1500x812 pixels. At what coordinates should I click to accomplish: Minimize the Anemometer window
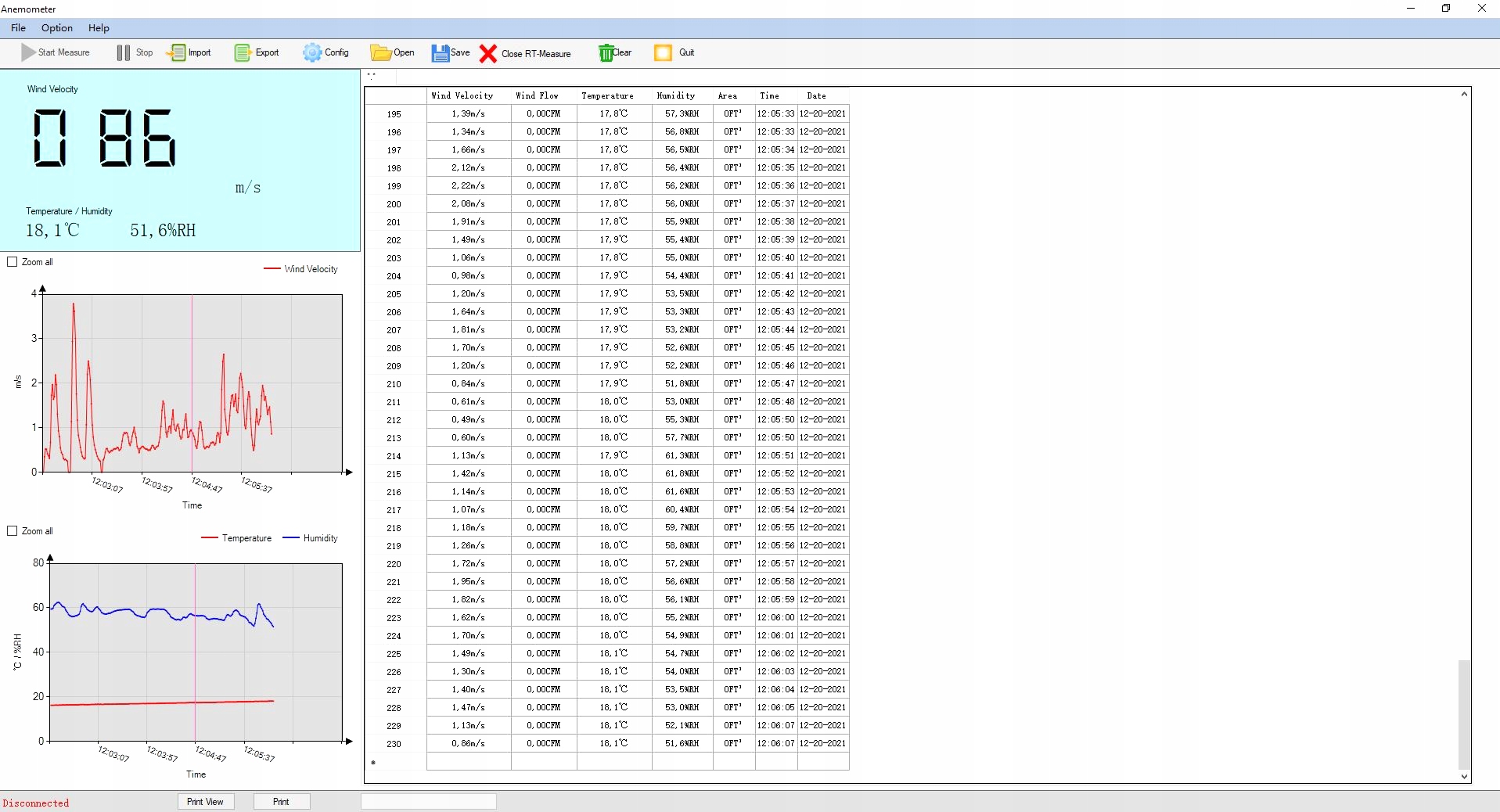pos(1411,9)
